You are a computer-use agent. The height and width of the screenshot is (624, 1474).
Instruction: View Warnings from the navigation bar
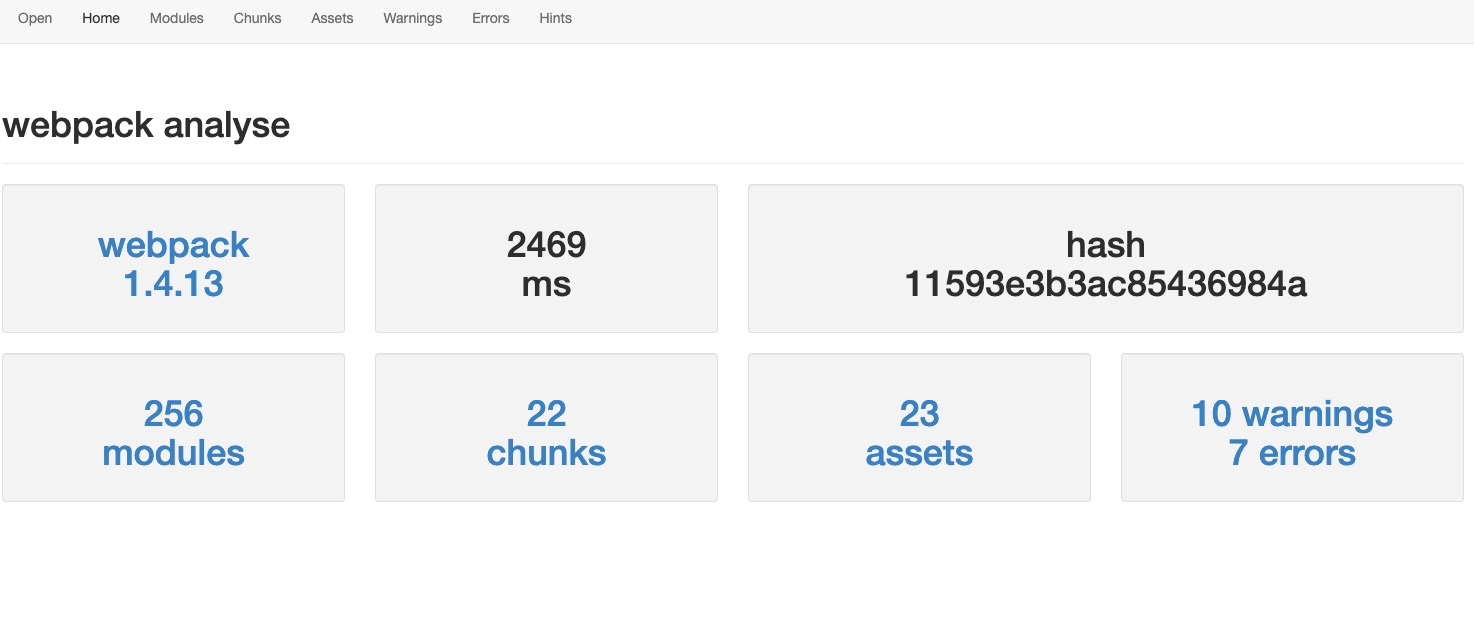pos(412,18)
